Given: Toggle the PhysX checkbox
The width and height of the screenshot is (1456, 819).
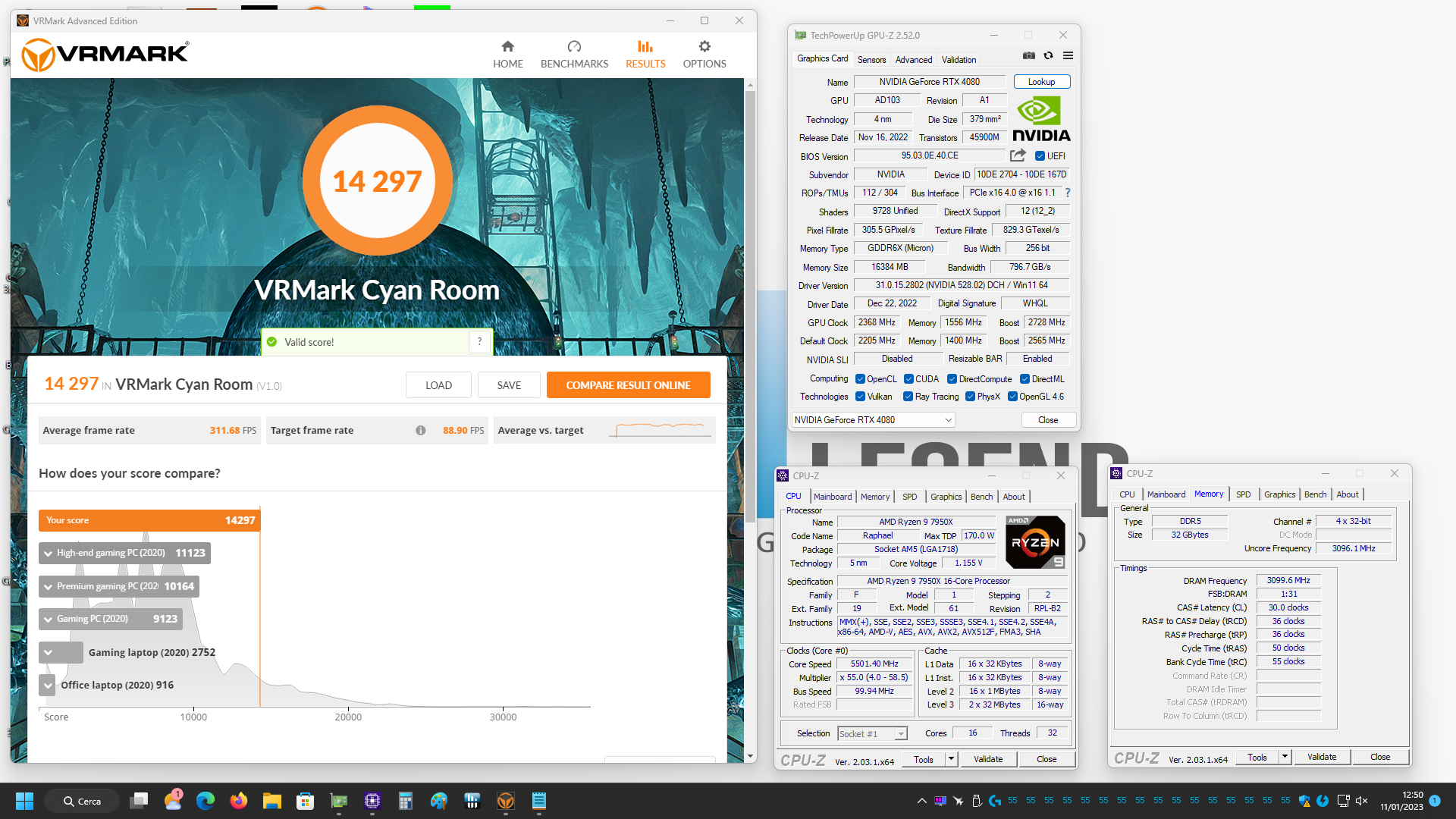Looking at the screenshot, I should pos(970,397).
